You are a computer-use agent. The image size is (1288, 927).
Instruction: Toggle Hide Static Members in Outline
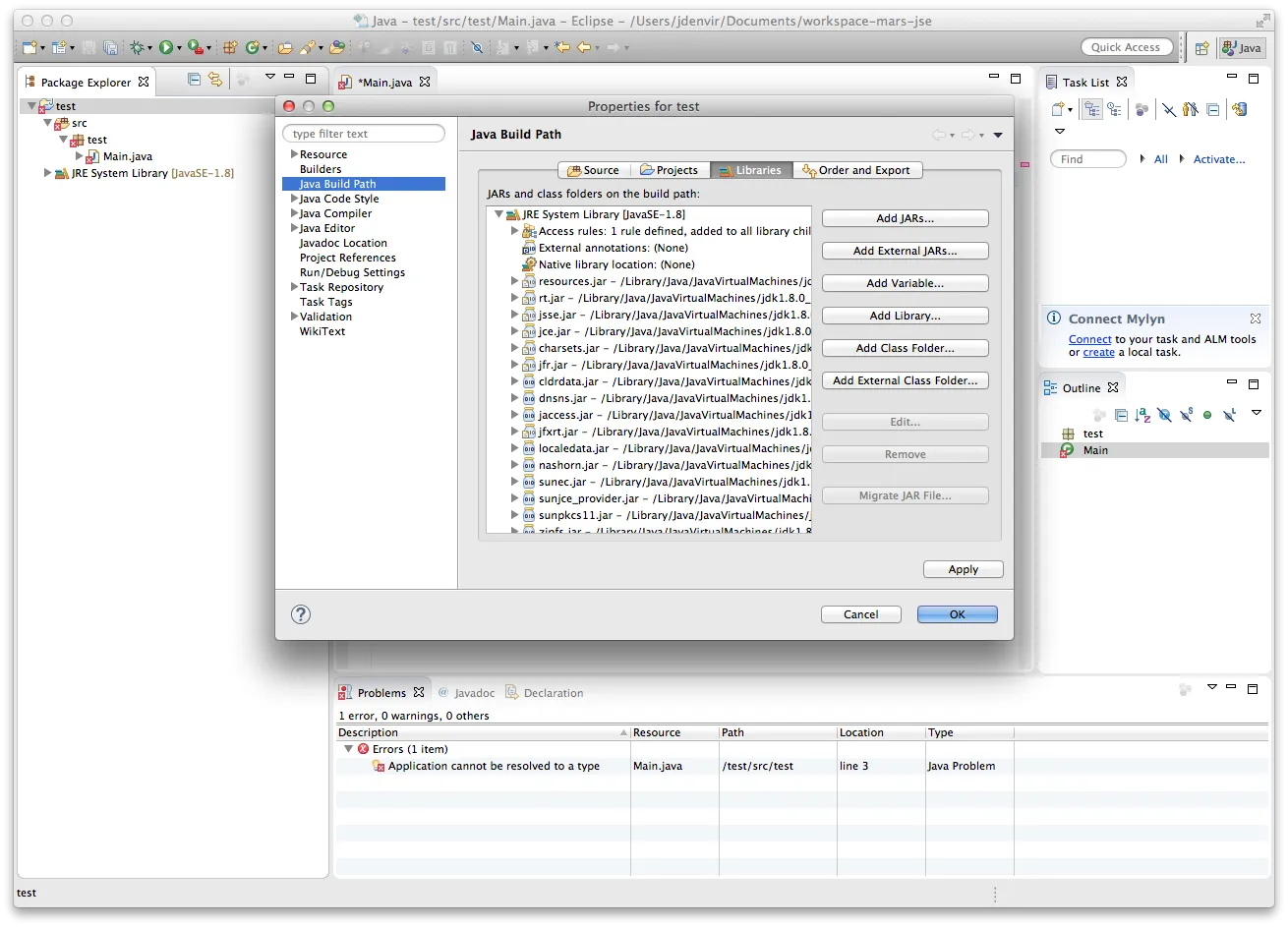[x=1186, y=415]
